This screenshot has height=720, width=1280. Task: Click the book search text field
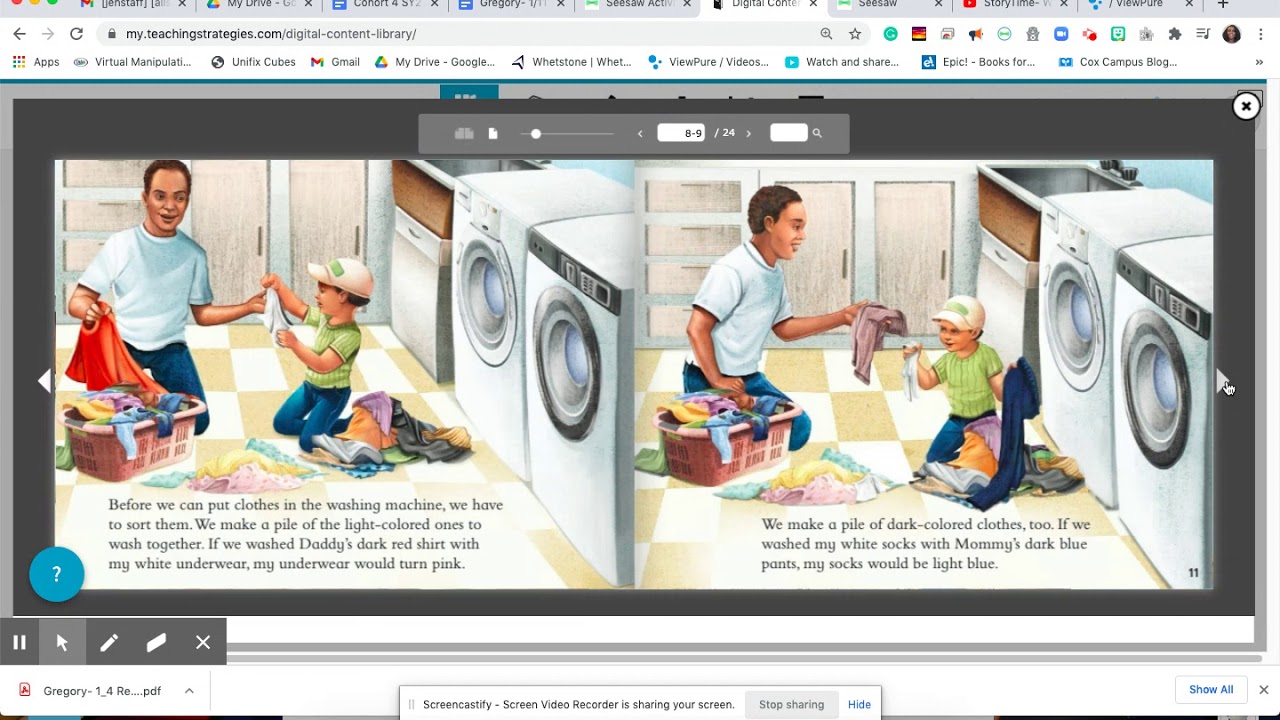(x=788, y=133)
